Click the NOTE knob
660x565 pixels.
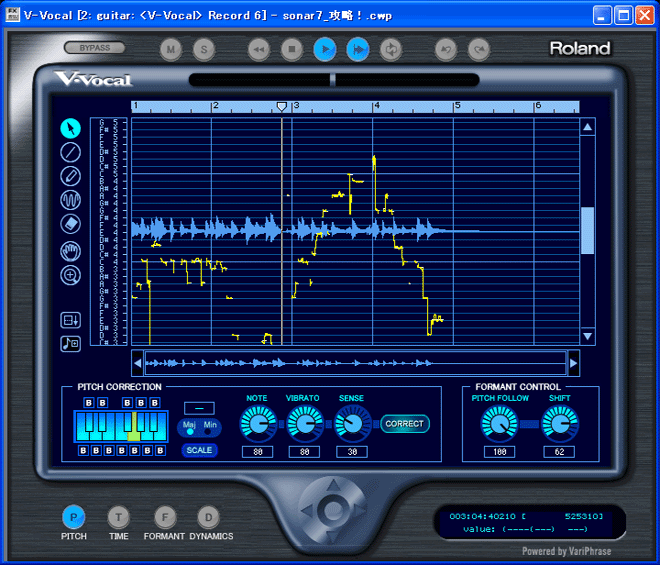[258, 424]
